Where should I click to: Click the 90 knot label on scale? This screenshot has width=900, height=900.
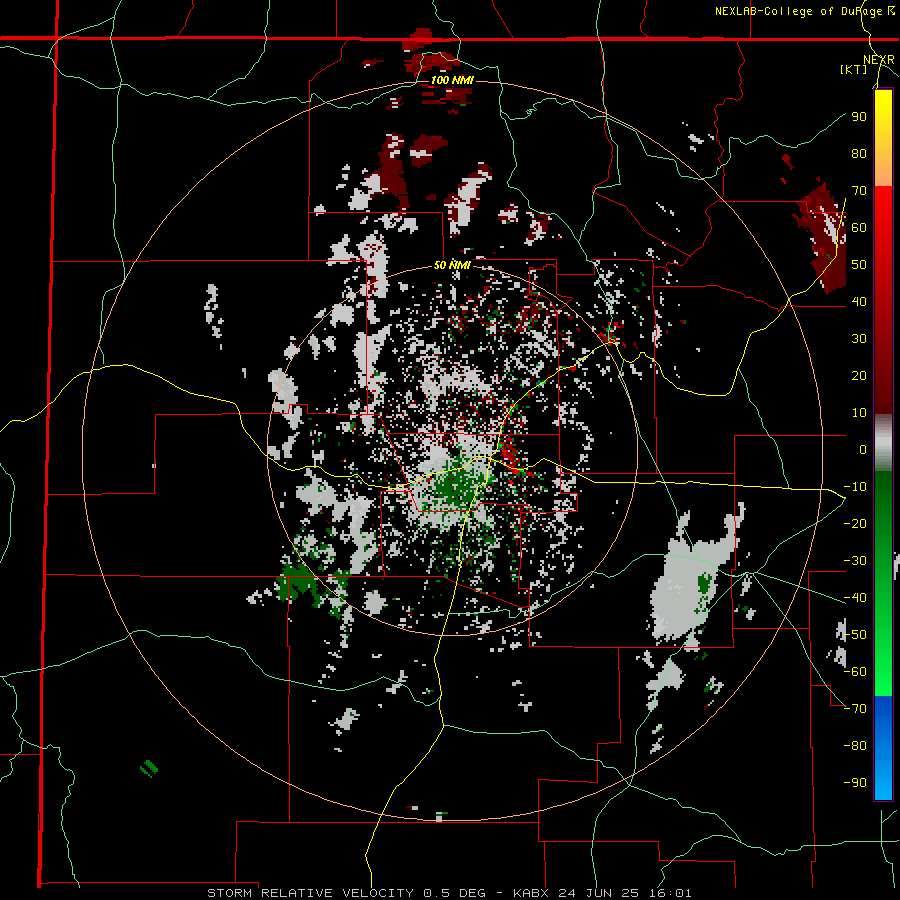859,117
